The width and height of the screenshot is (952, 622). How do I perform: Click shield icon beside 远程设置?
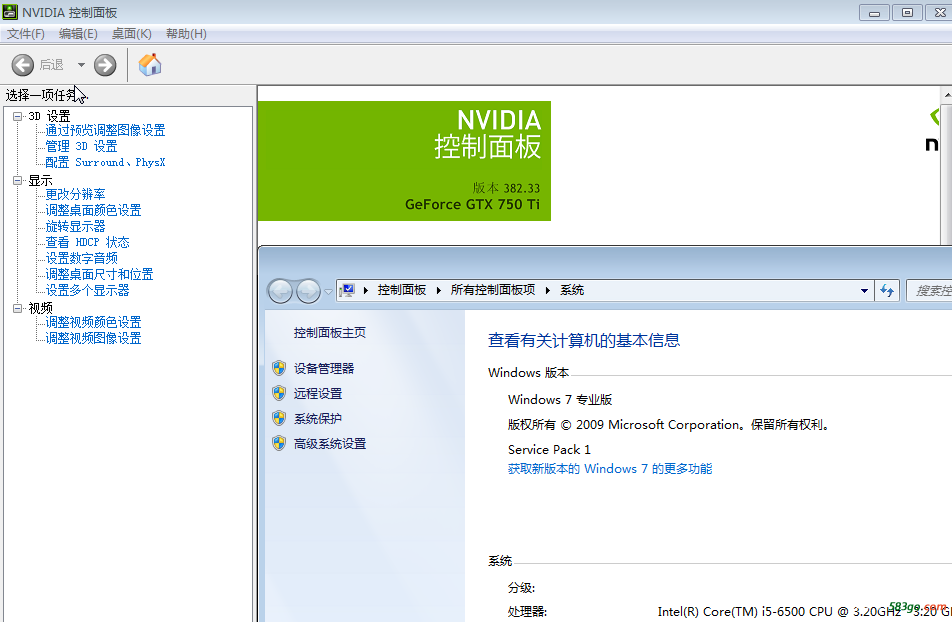click(x=279, y=393)
